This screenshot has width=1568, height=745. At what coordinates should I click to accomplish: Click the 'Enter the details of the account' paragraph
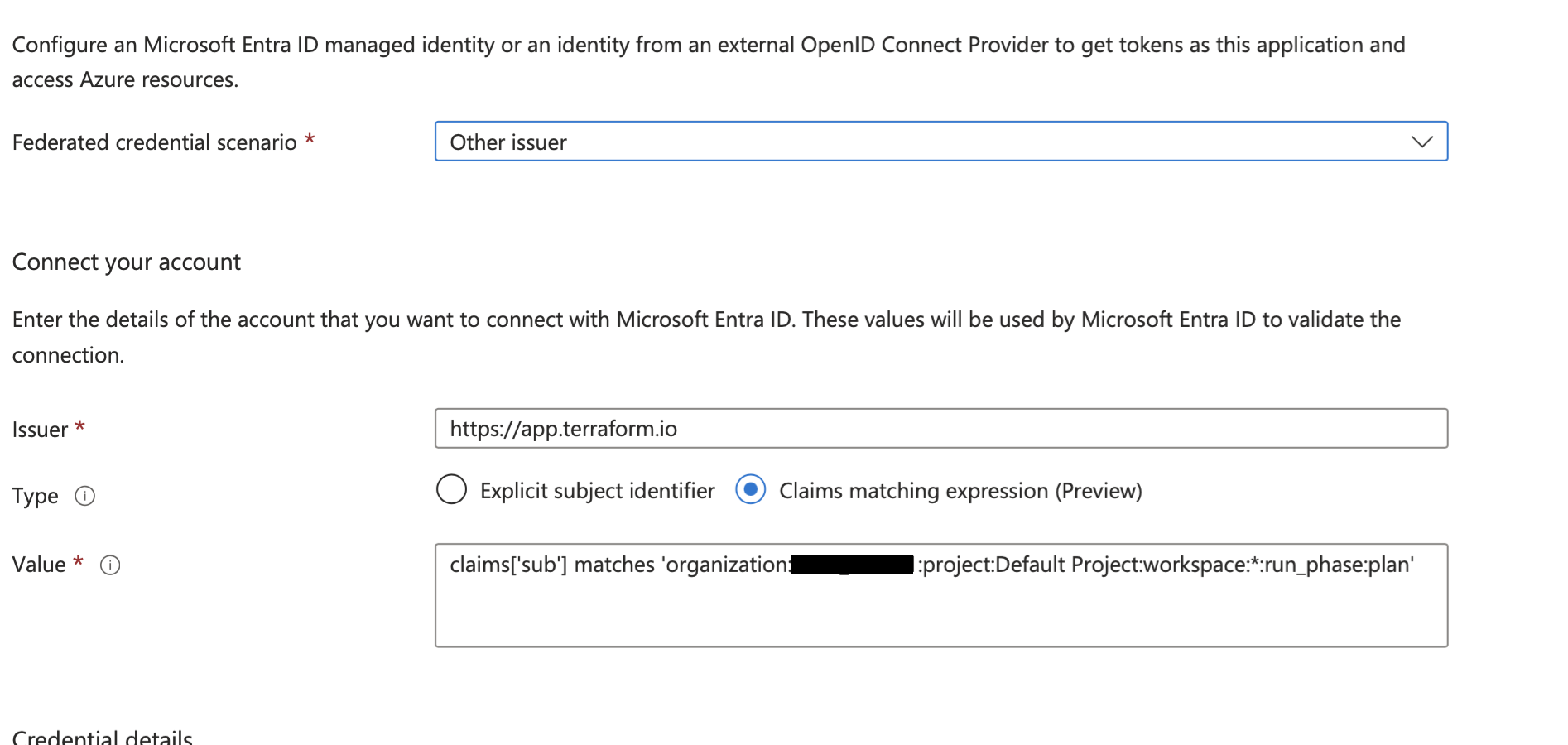pos(705,320)
